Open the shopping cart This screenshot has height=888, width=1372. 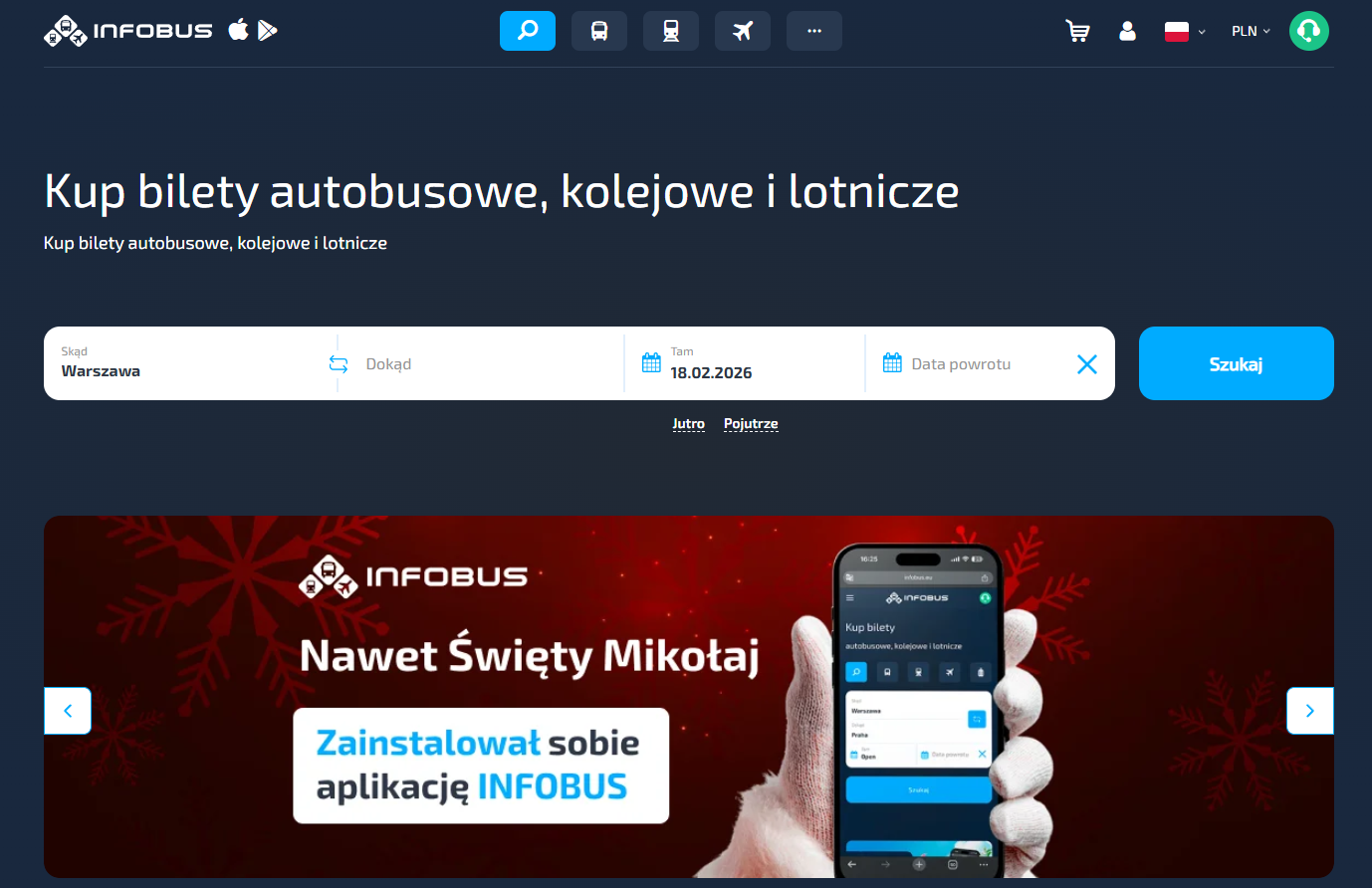pyautogui.click(x=1077, y=31)
